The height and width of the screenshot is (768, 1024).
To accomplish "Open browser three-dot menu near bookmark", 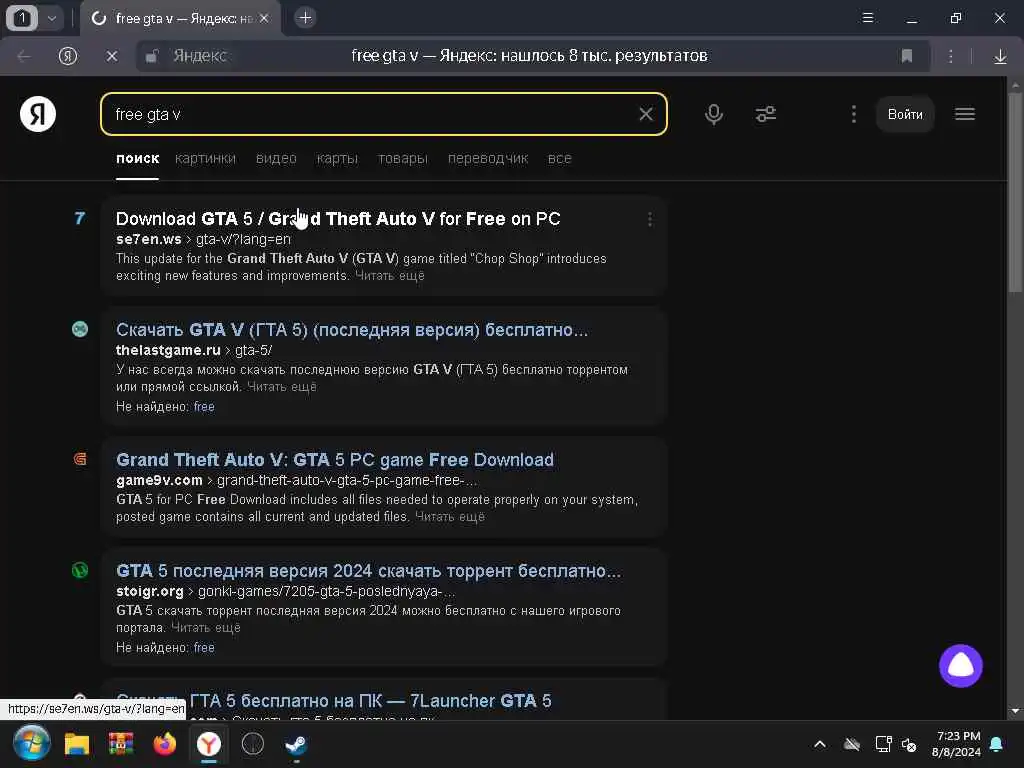I will pyautogui.click(x=951, y=56).
